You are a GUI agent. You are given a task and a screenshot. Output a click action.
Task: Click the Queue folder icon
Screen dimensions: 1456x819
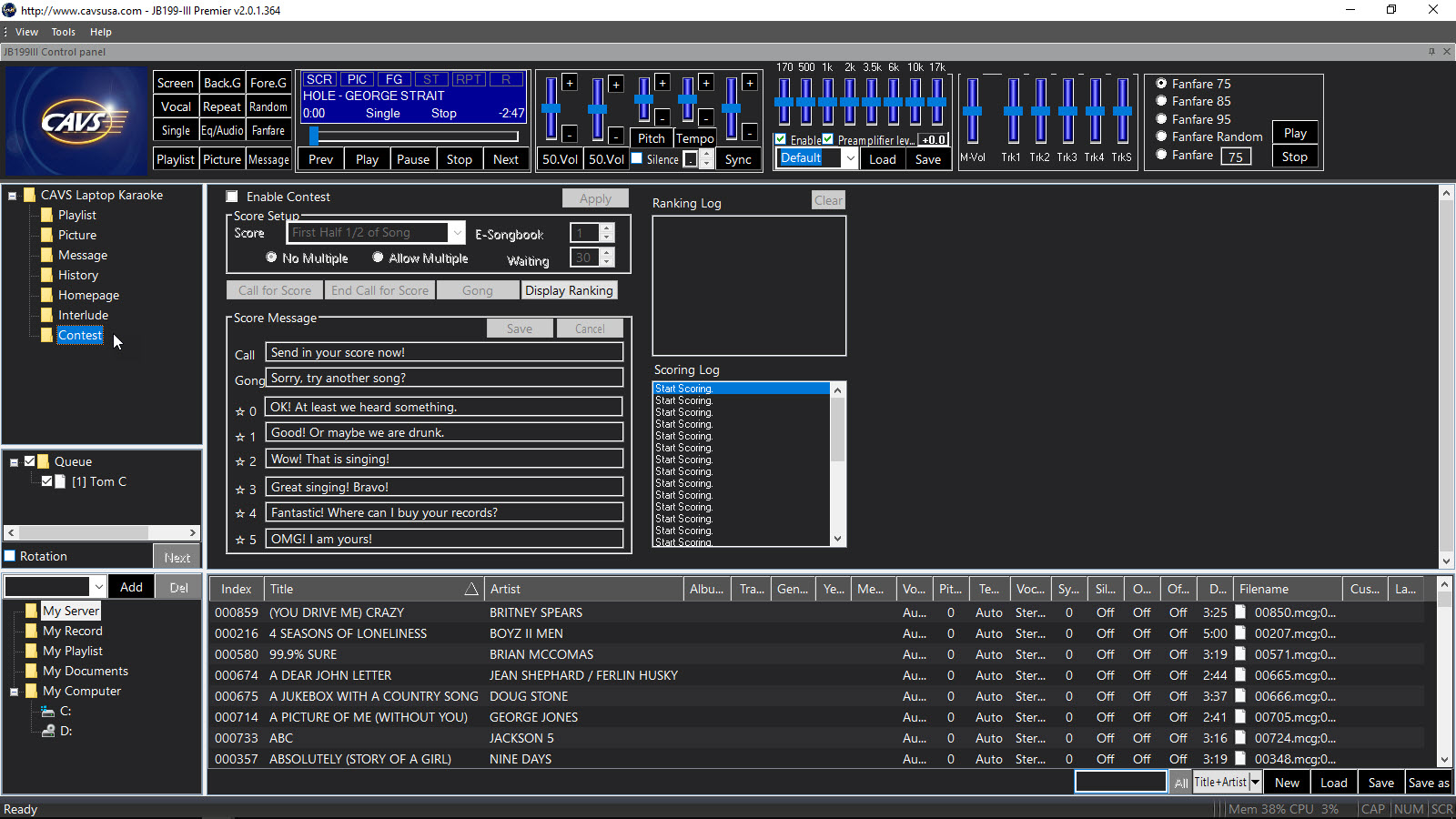(x=43, y=461)
